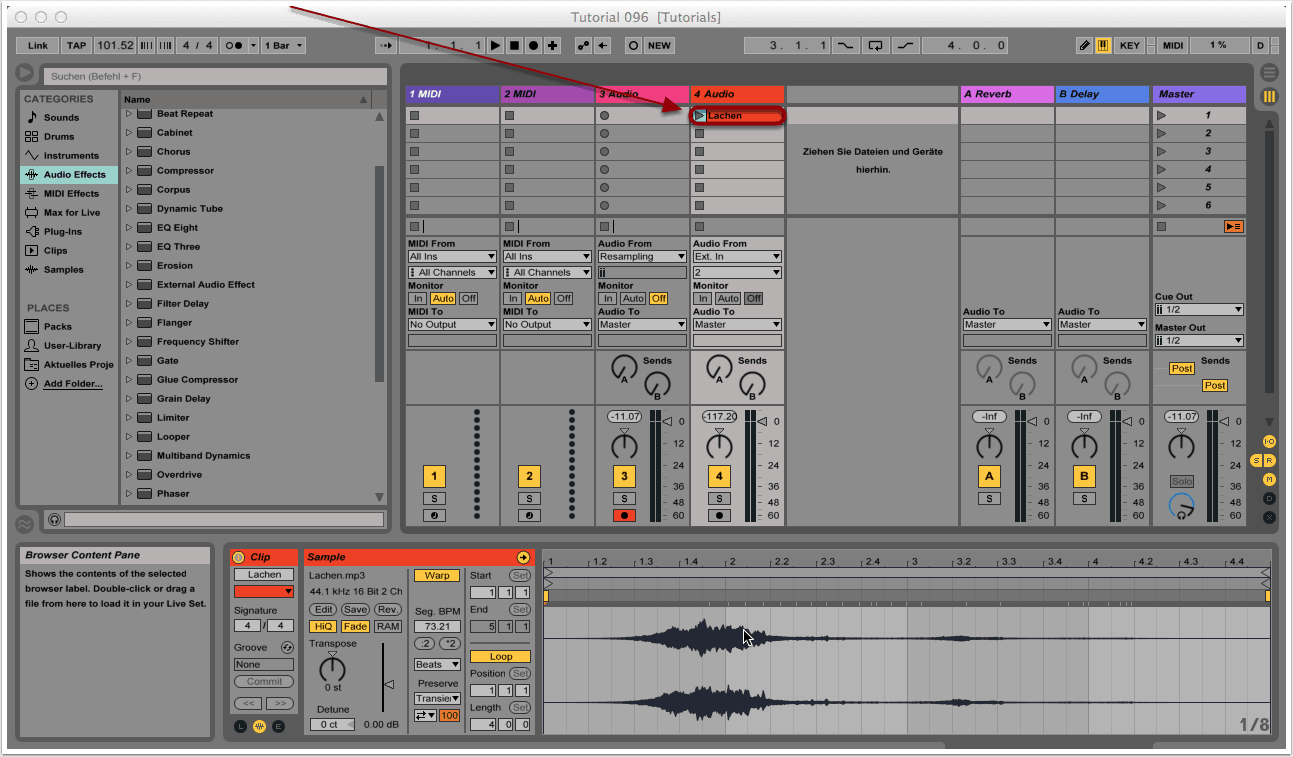Select the Drums category in browser

(x=58, y=137)
